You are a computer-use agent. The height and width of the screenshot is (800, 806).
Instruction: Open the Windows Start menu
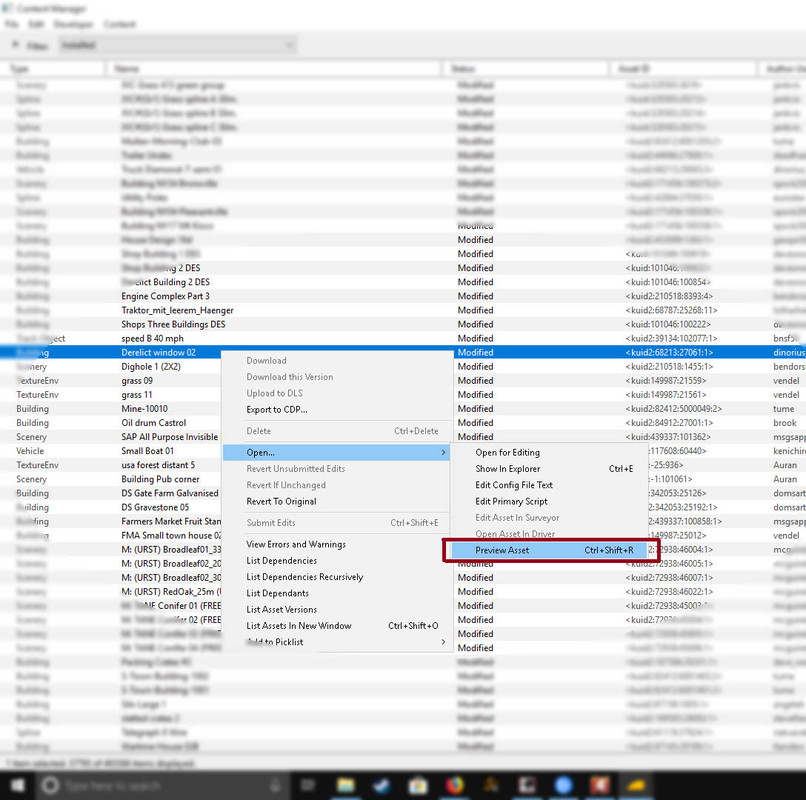pos(17,786)
